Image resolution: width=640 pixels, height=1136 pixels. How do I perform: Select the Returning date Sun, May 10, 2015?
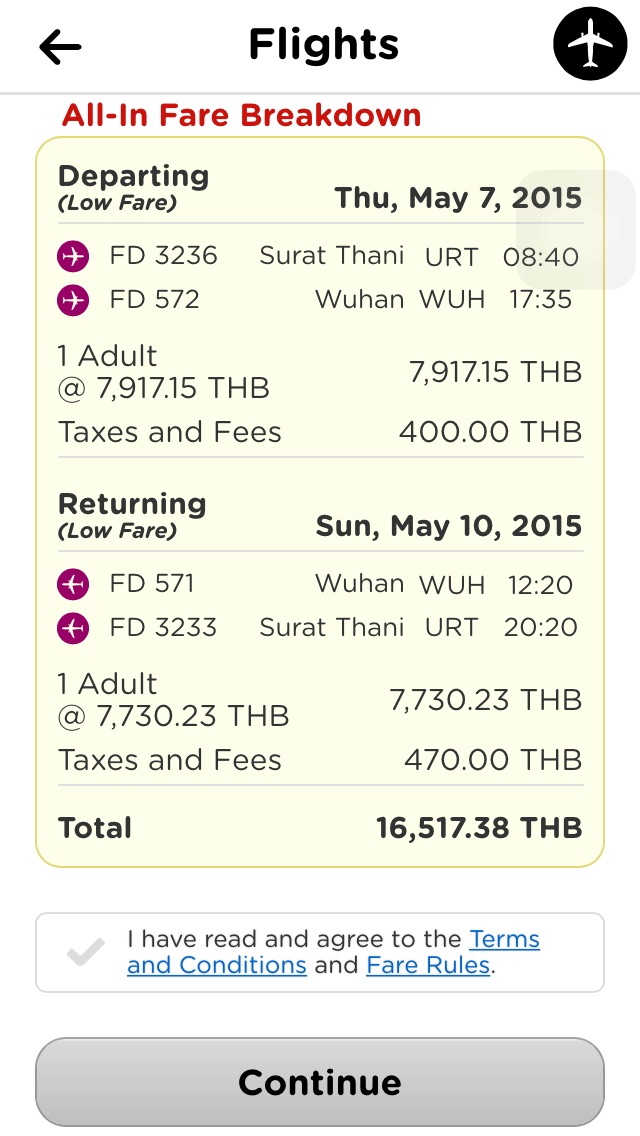(449, 525)
